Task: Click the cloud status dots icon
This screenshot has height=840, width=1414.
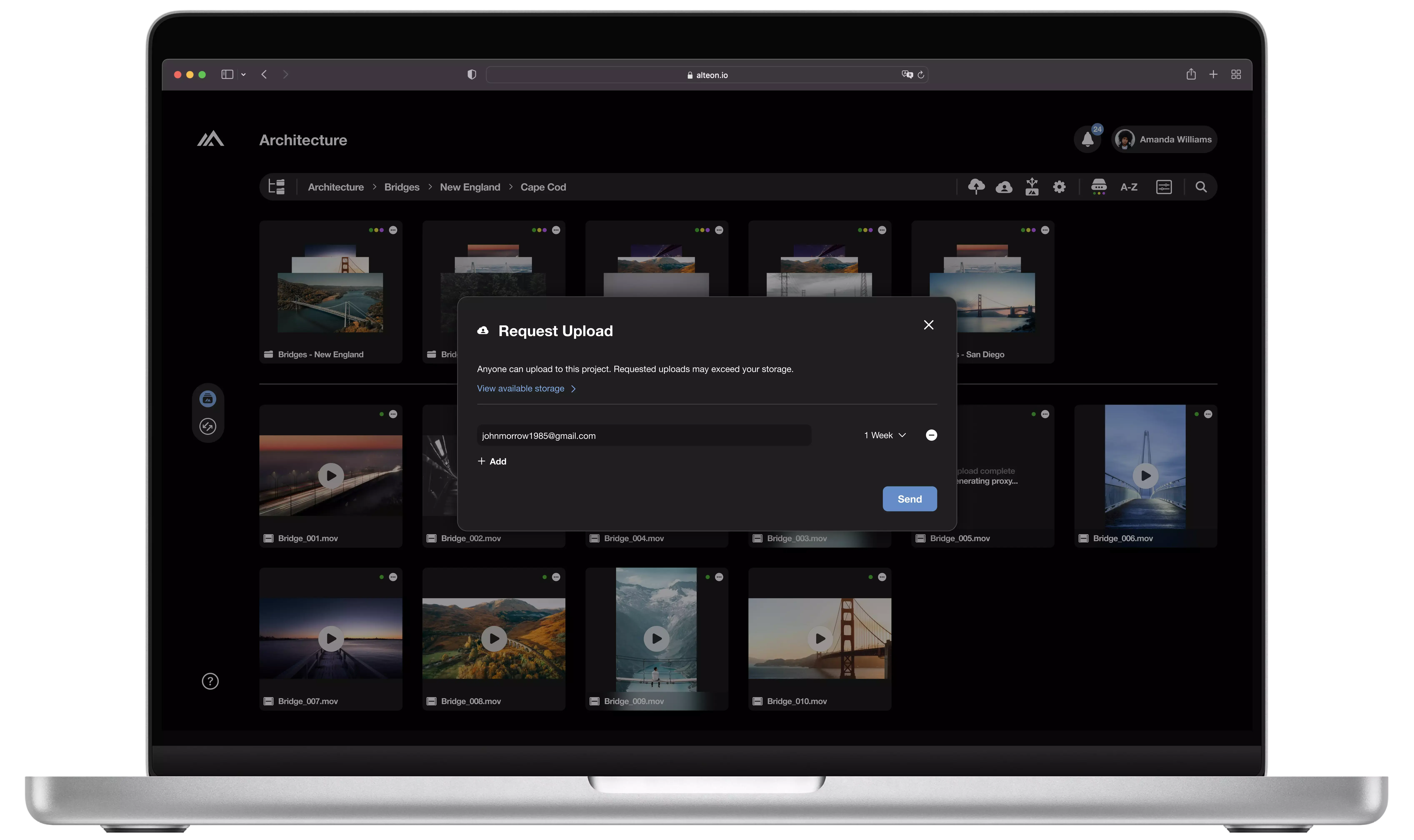Action: (1099, 187)
